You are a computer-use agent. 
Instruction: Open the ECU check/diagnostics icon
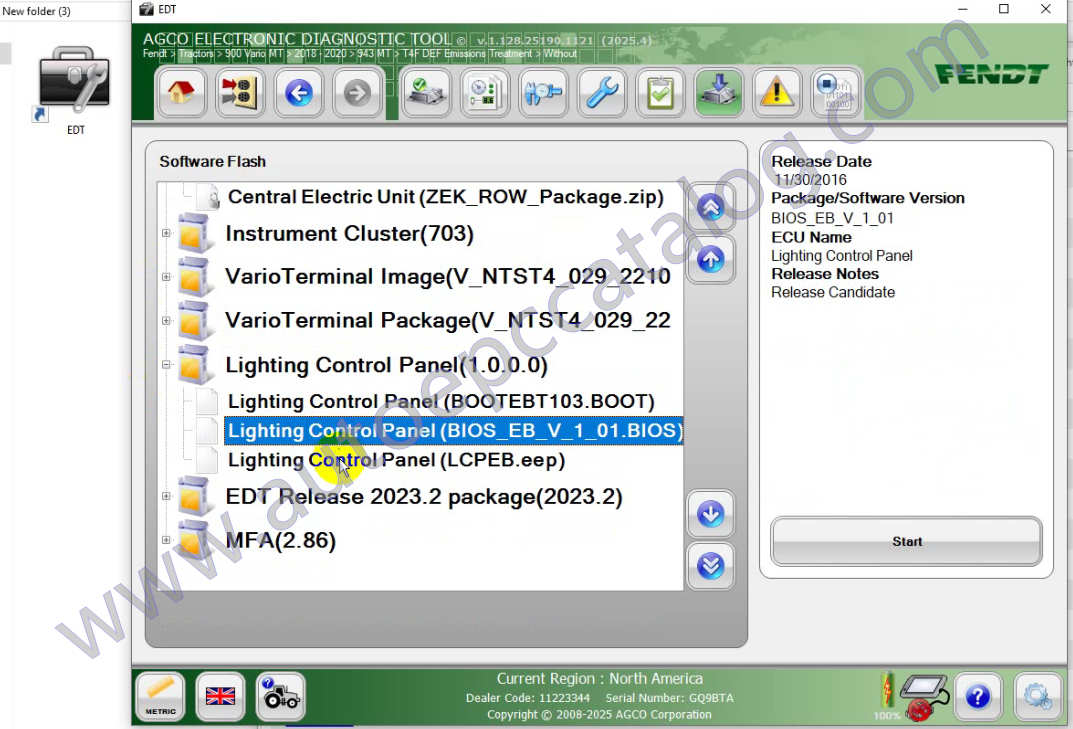[x=425, y=92]
